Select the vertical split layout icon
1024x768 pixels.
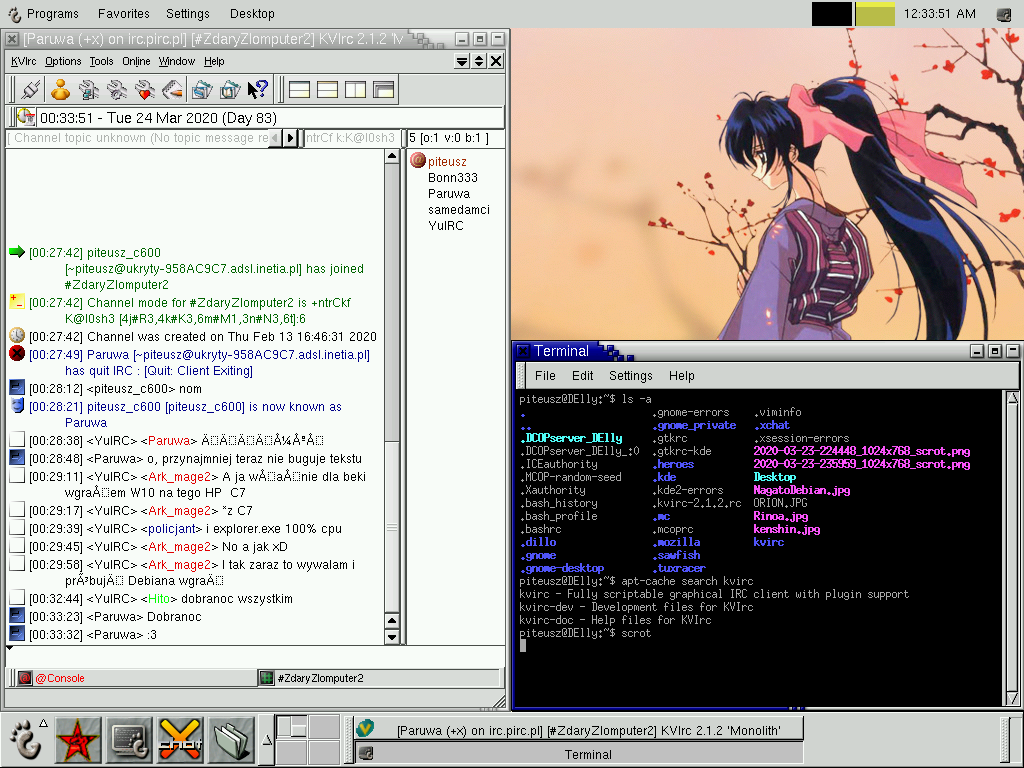[x=355, y=89]
